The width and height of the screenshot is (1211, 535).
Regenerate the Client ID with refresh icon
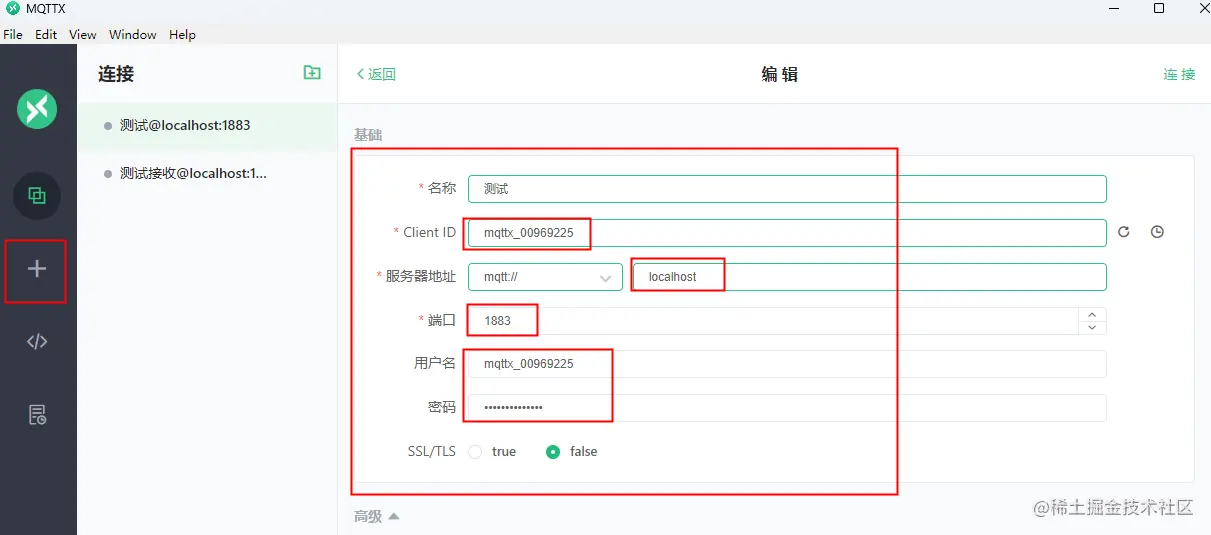point(1123,232)
